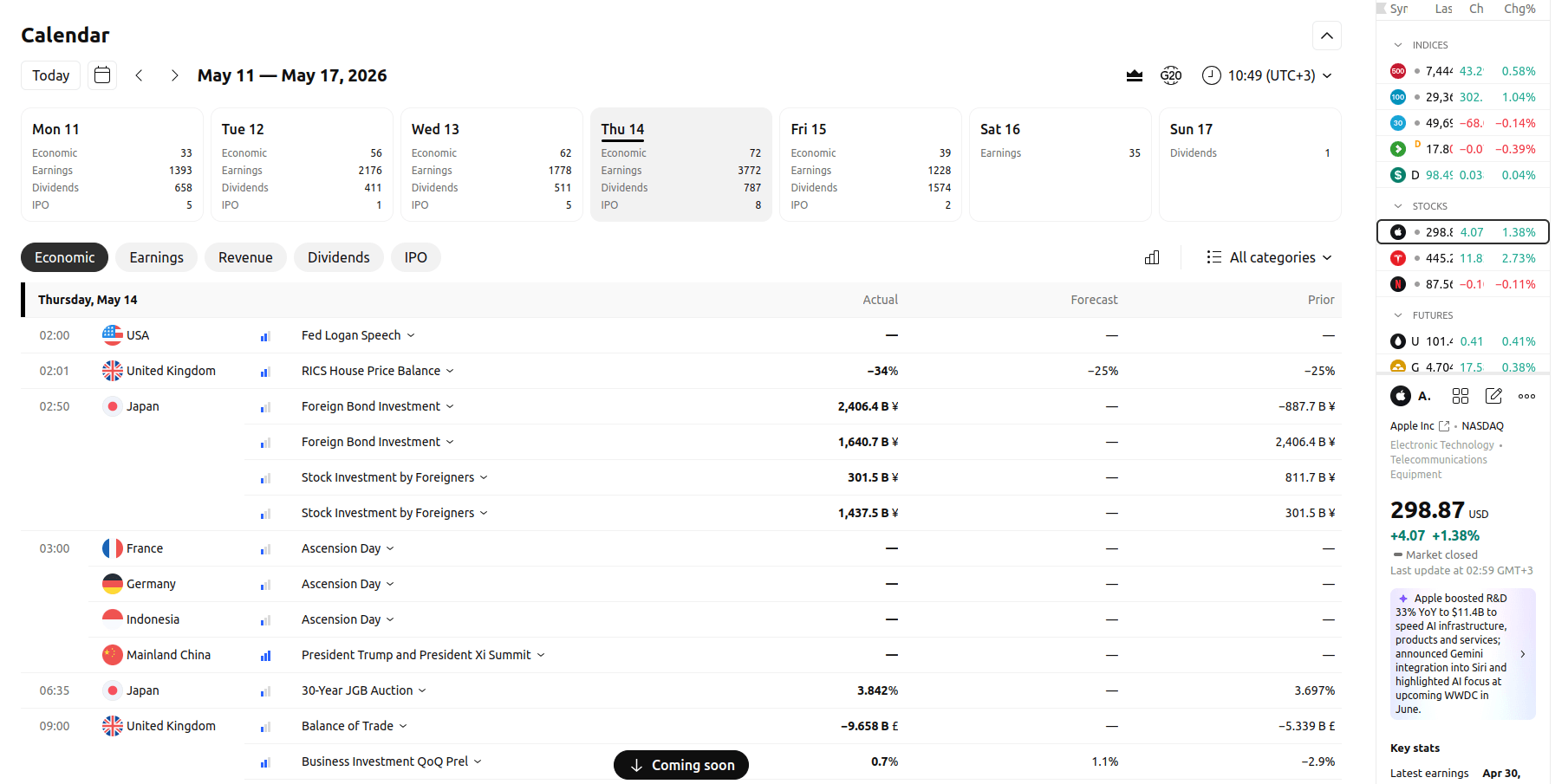Click the Telecommunications Equipment industry link
The height and width of the screenshot is (784, 1555).
coord(1439,467)
